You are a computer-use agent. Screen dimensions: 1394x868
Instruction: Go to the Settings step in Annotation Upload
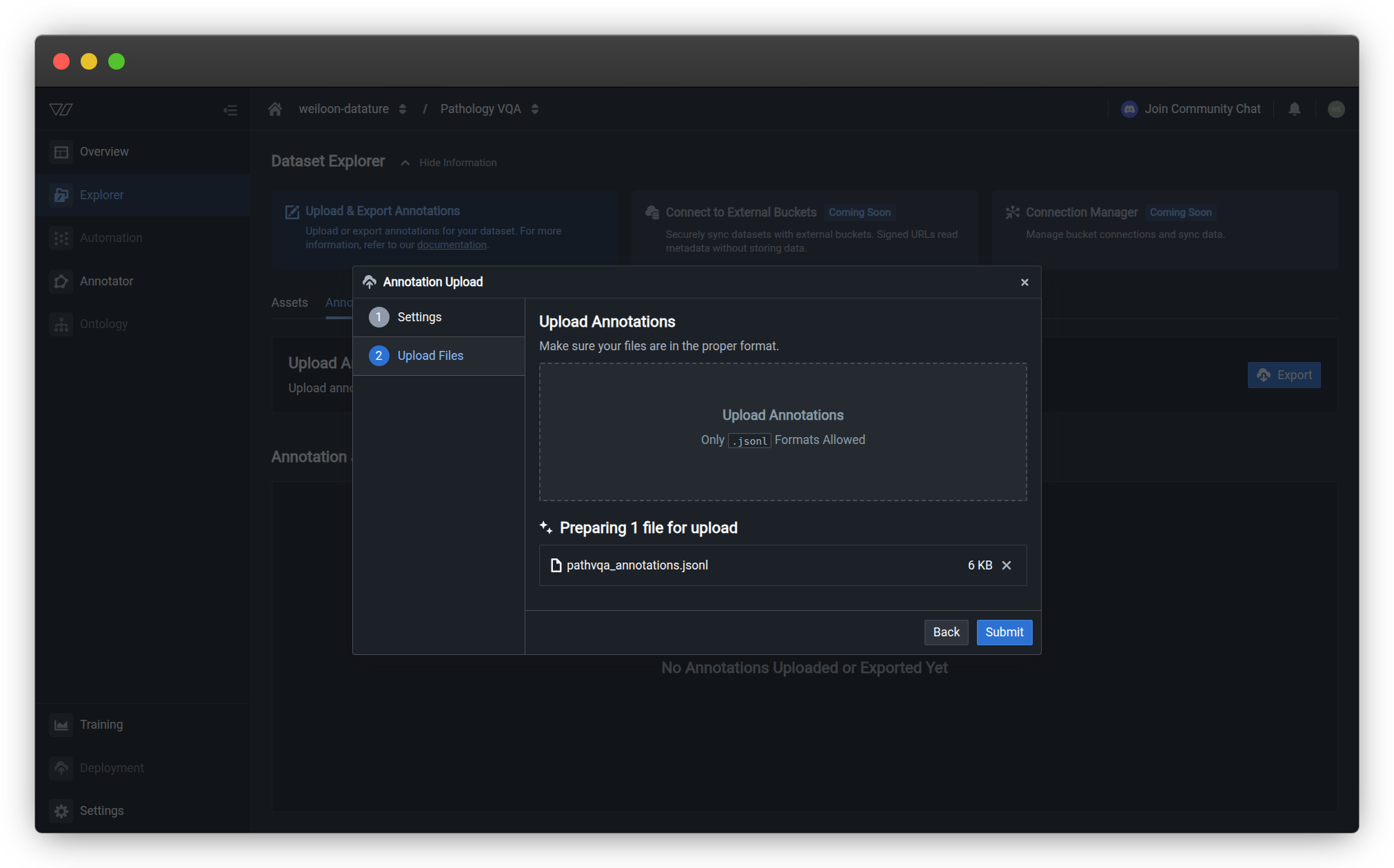pos(419,316)
